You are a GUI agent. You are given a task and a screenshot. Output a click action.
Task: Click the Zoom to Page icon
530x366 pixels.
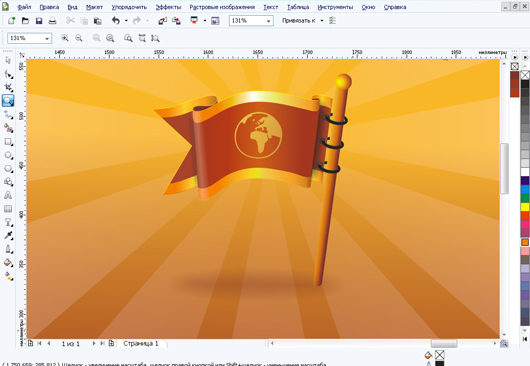click(x=128, y=38)
